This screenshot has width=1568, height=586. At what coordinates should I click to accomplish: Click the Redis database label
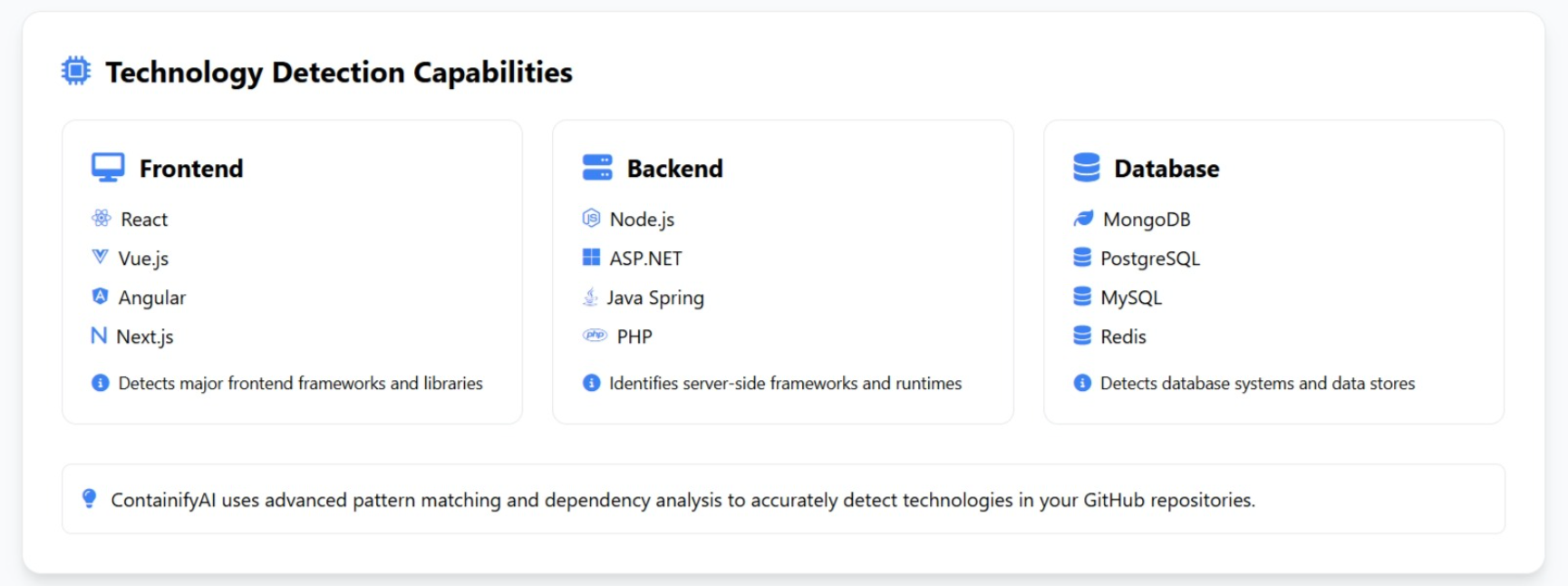click(x=1123, y=337)
